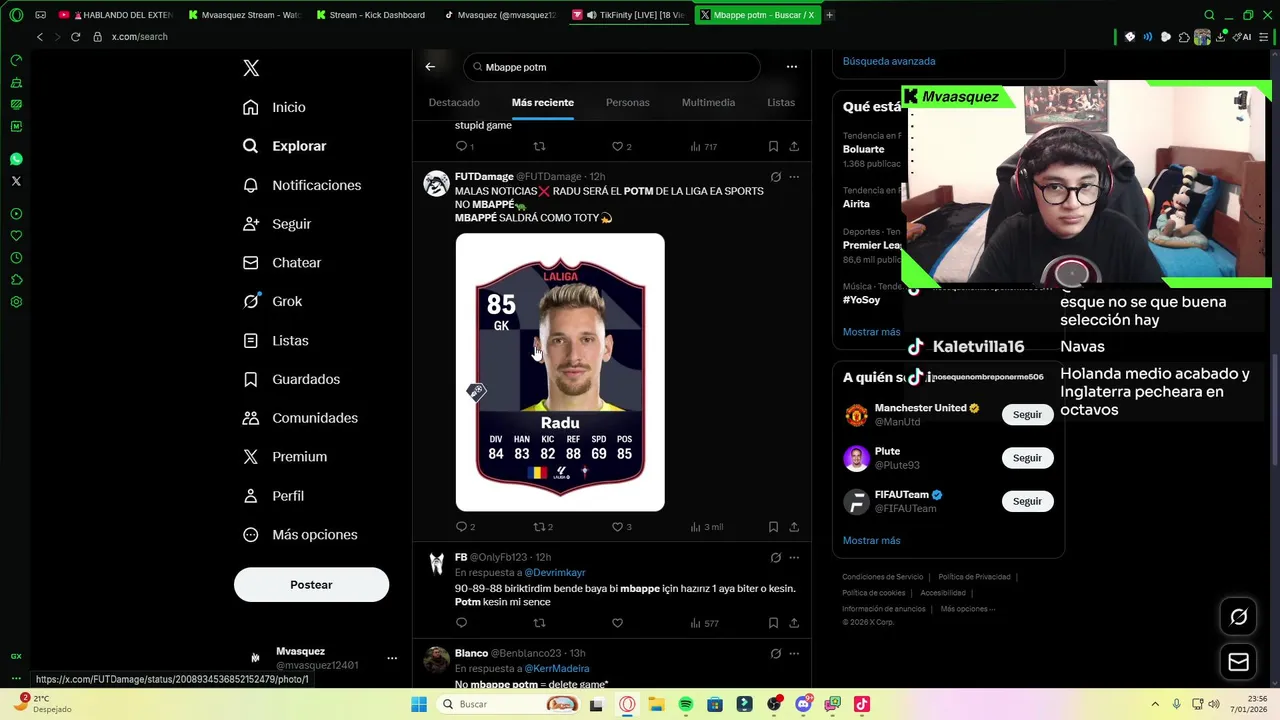Switch to the Listas search tab

click(781, 102)
